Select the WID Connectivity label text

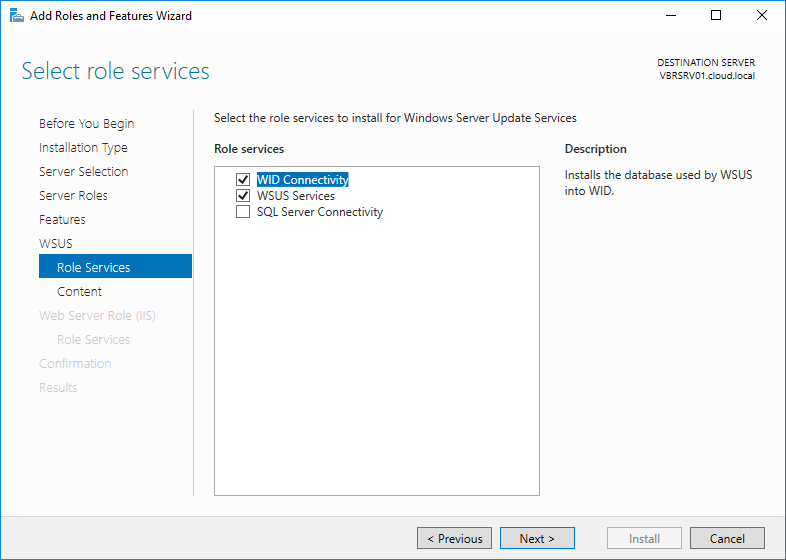302,180
